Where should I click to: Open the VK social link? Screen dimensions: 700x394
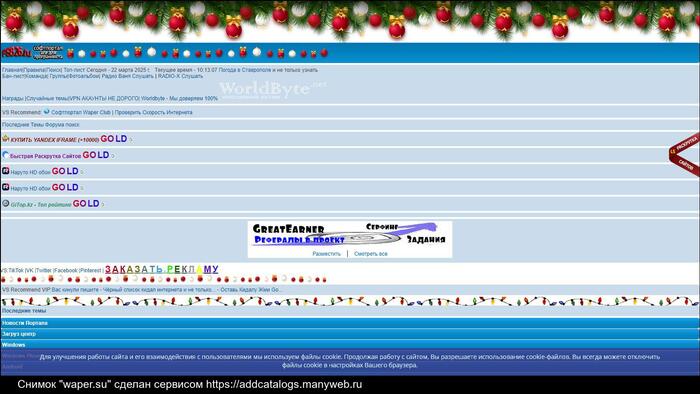pos(29,270)
